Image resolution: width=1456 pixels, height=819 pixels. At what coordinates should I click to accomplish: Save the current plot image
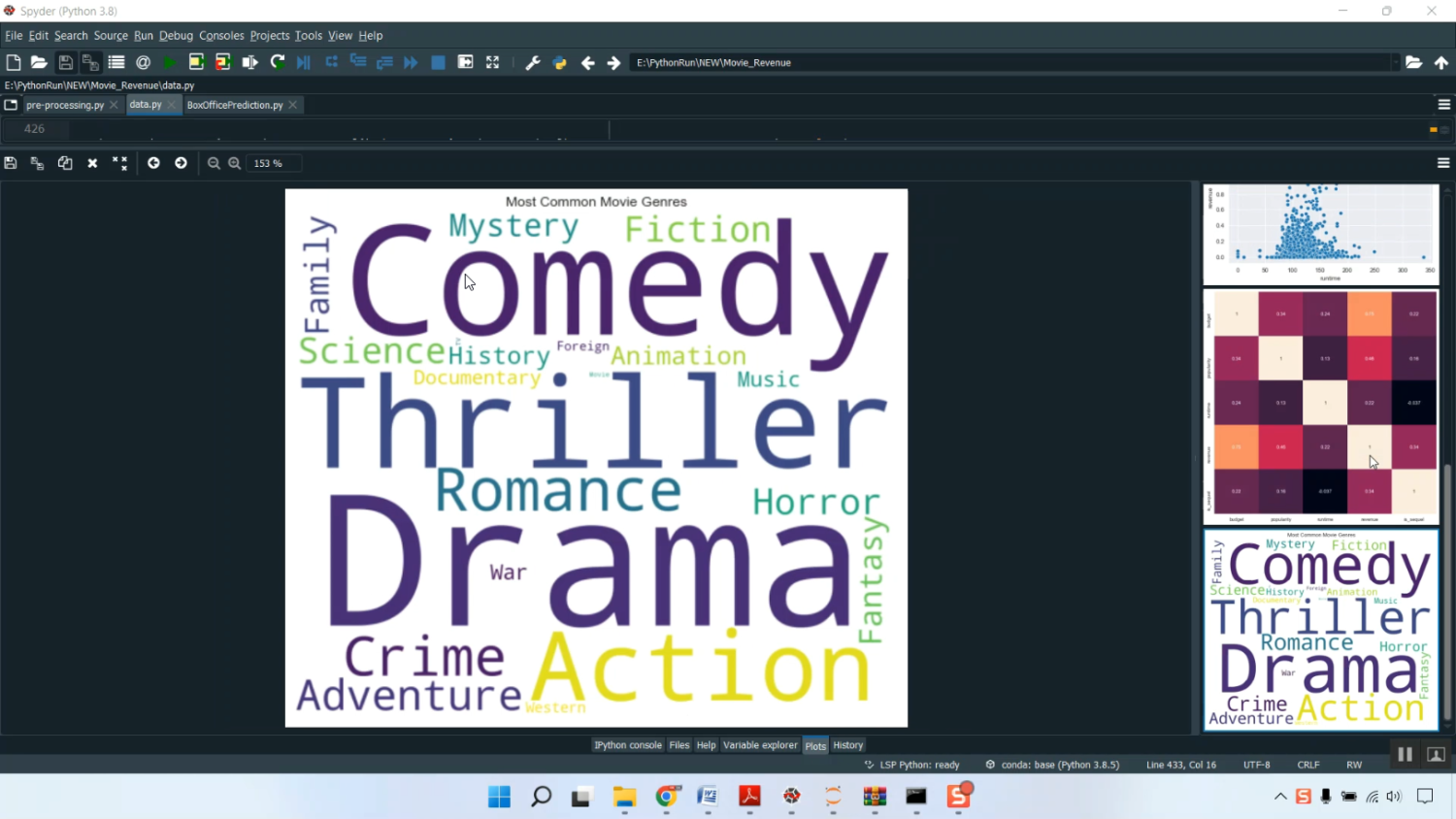point(10,162)
